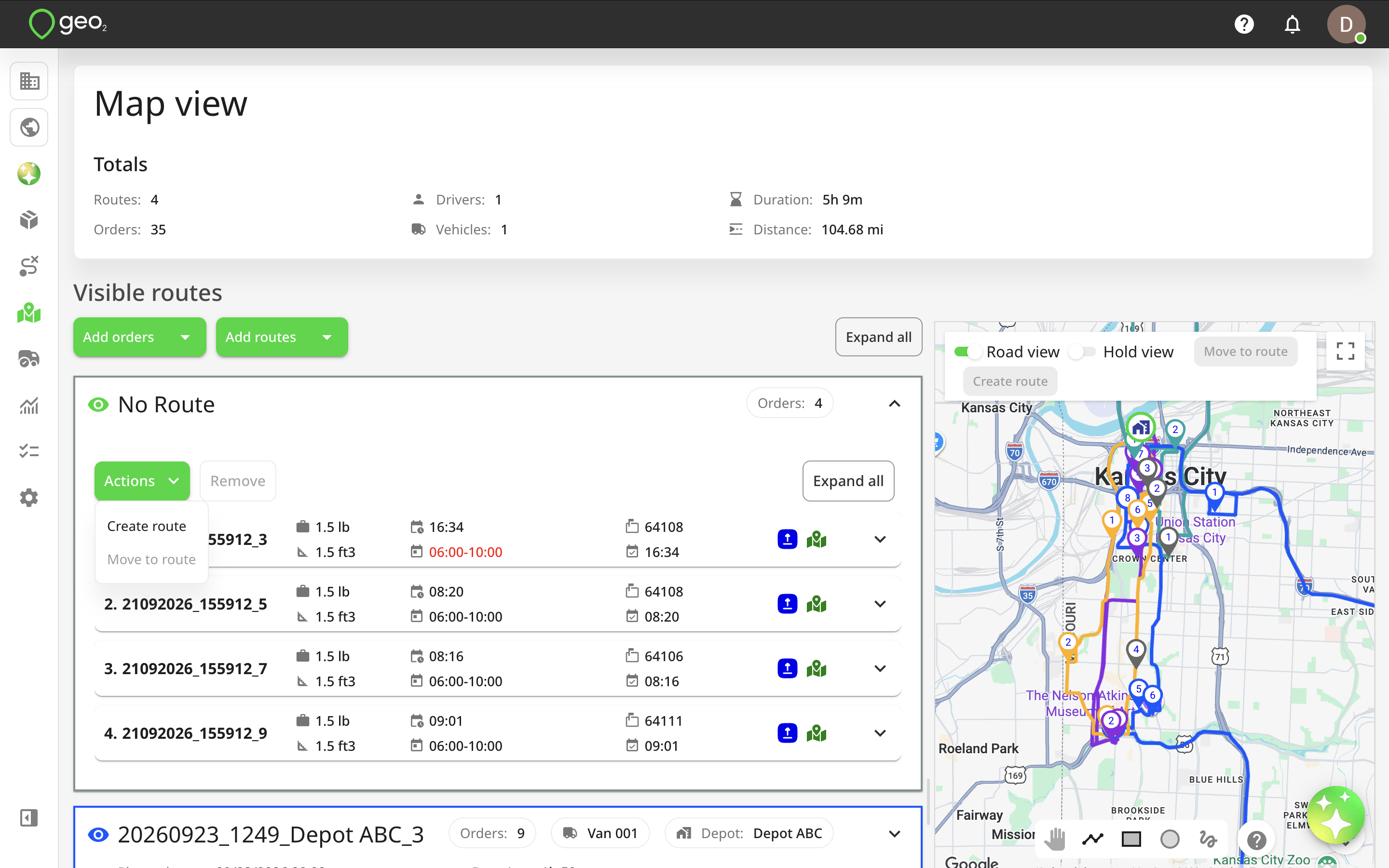The image size is (1389, 868).
Task: Toggle Road view switch
Action: point(968,352)
